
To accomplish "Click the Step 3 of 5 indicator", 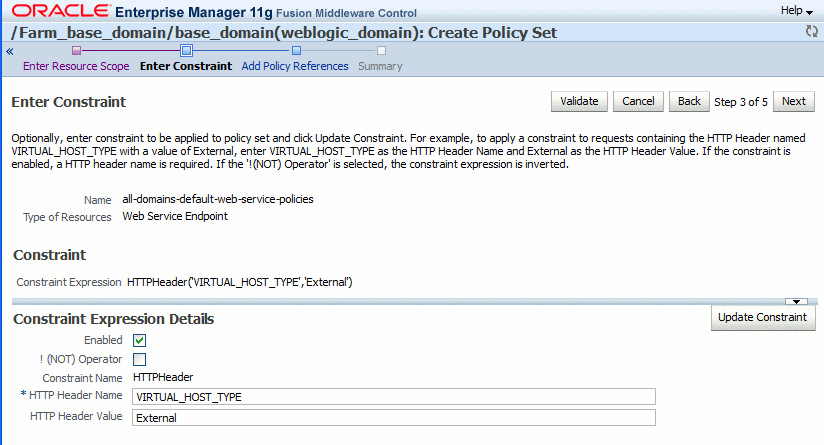I will pyautogui.click(x=741, y=102).
